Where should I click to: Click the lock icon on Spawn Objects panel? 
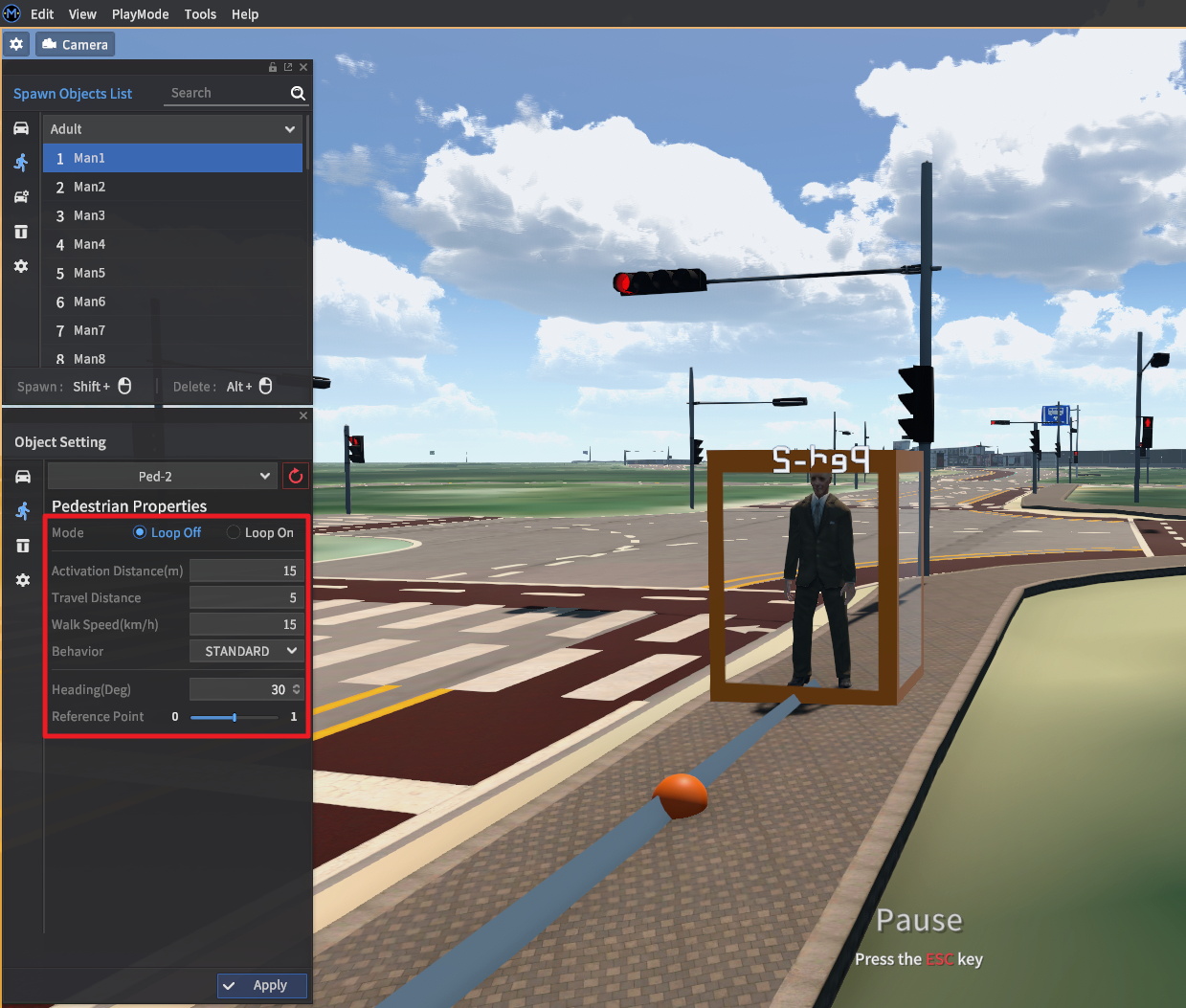[273, 67]
